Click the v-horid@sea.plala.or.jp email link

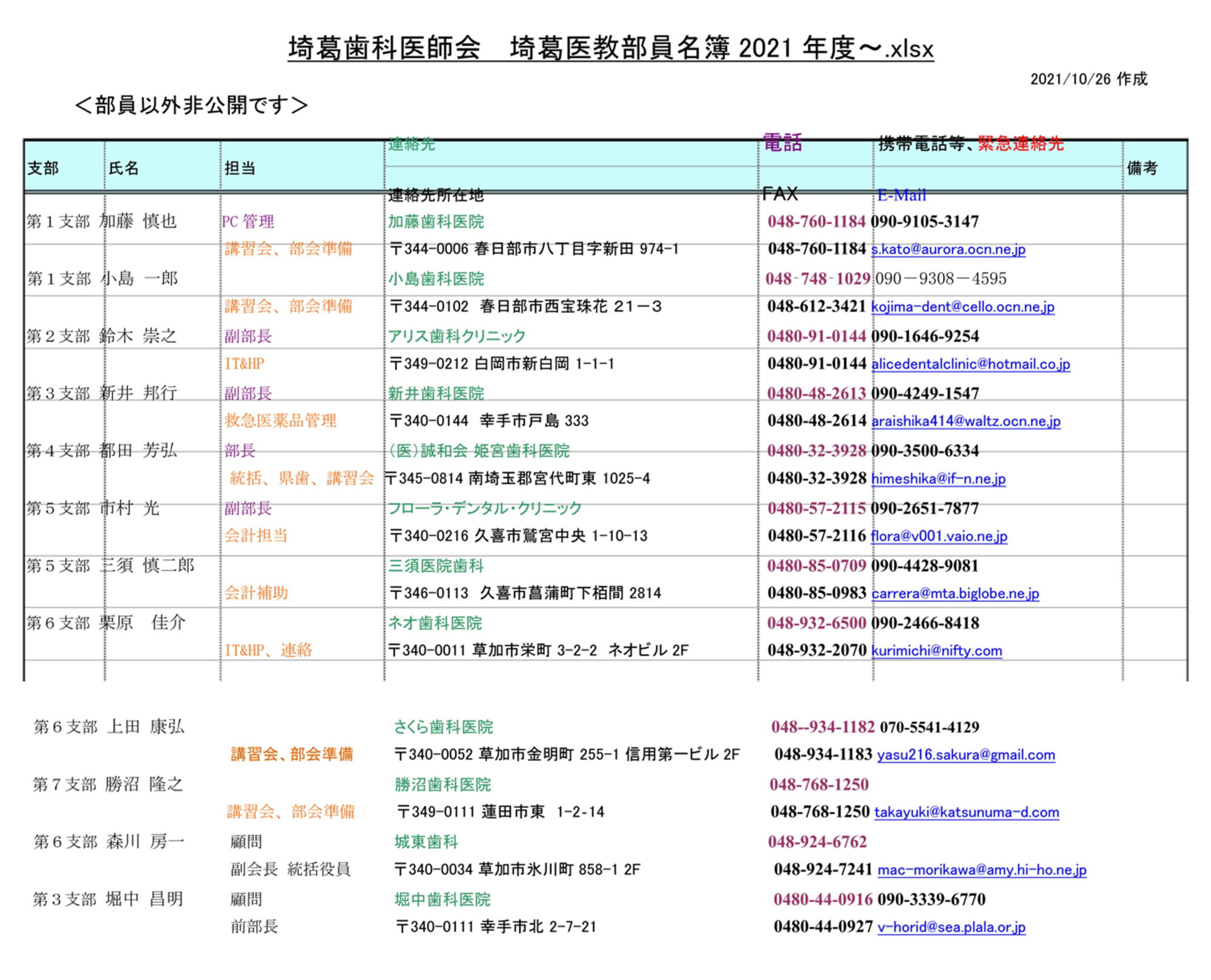click(951, 927)
